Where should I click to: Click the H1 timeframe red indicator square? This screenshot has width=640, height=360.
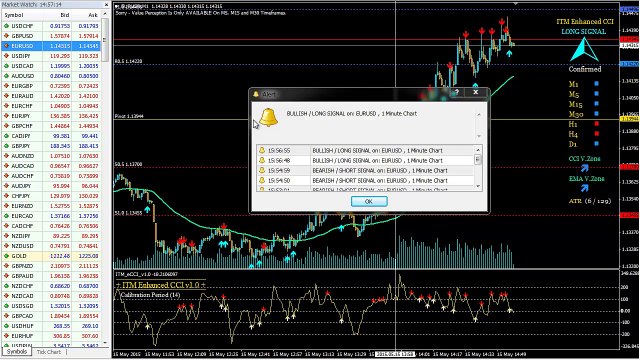596,124
